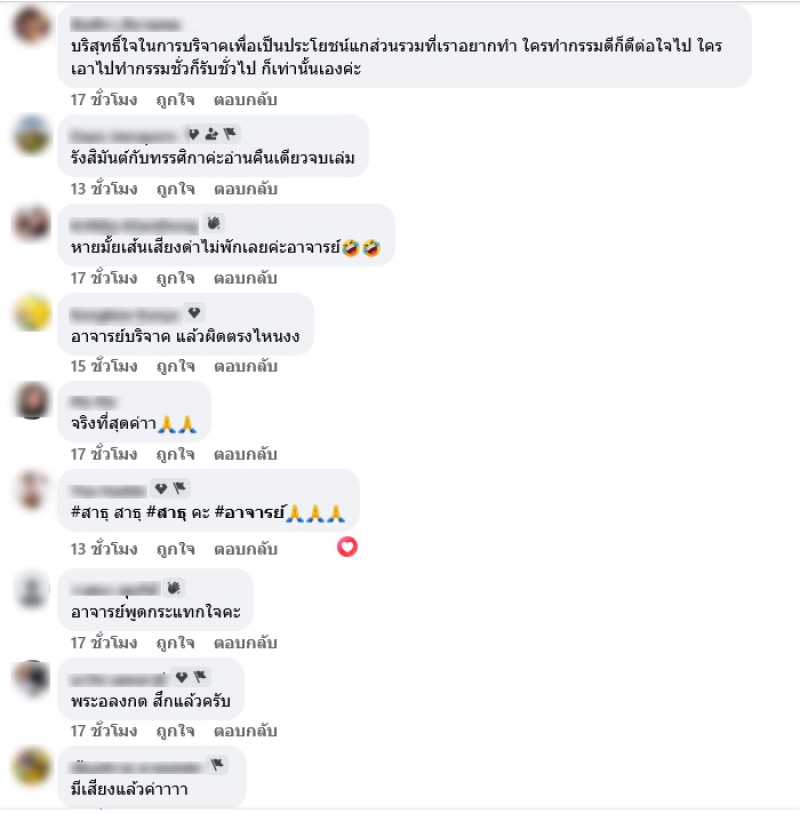
Task: Reply to the จริงที่สุดค่า comment
Action: point(246,455)
